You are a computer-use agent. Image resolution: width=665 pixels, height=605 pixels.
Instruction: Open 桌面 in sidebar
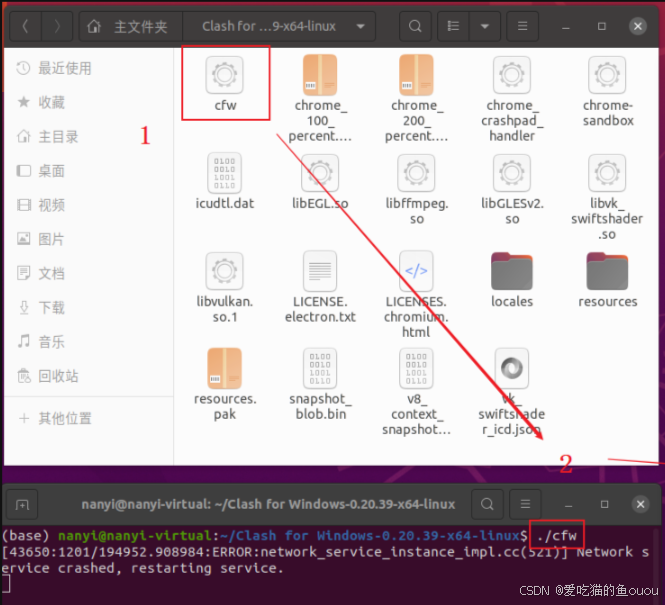pos(88,171)
